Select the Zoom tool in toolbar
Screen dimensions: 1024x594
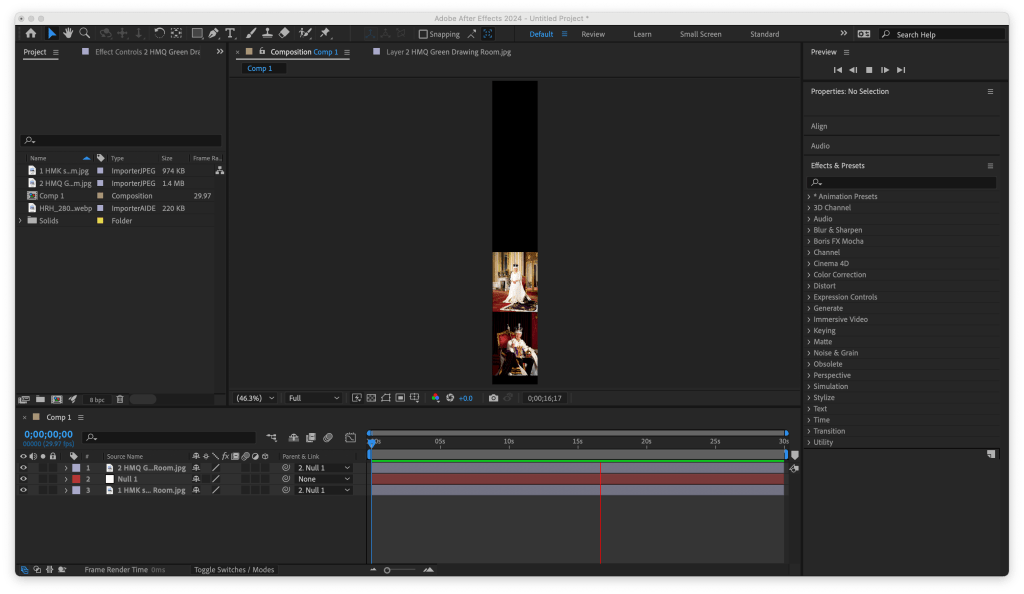84,33
